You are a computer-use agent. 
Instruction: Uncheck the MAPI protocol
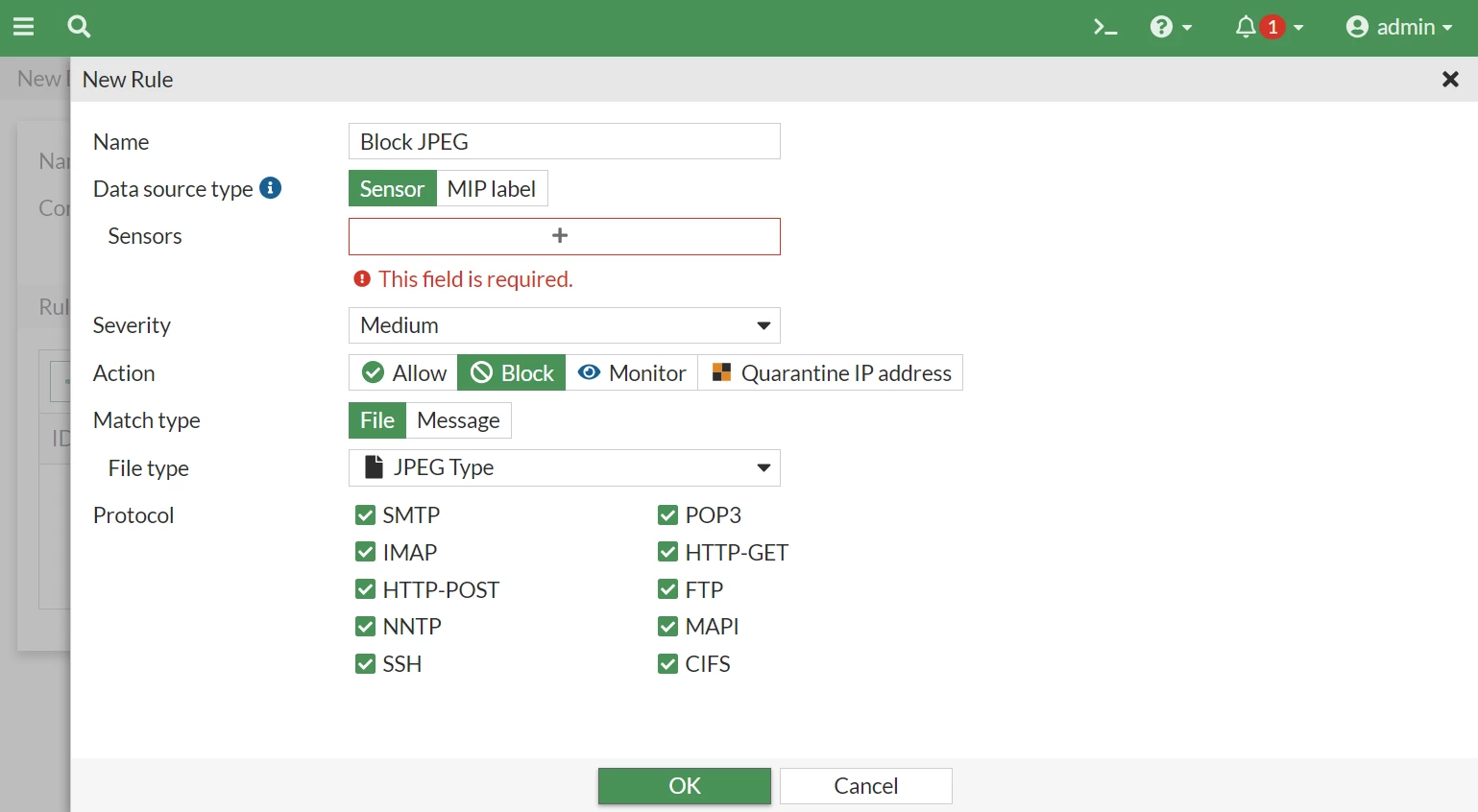pyautogui.click(x=667, y=627)
